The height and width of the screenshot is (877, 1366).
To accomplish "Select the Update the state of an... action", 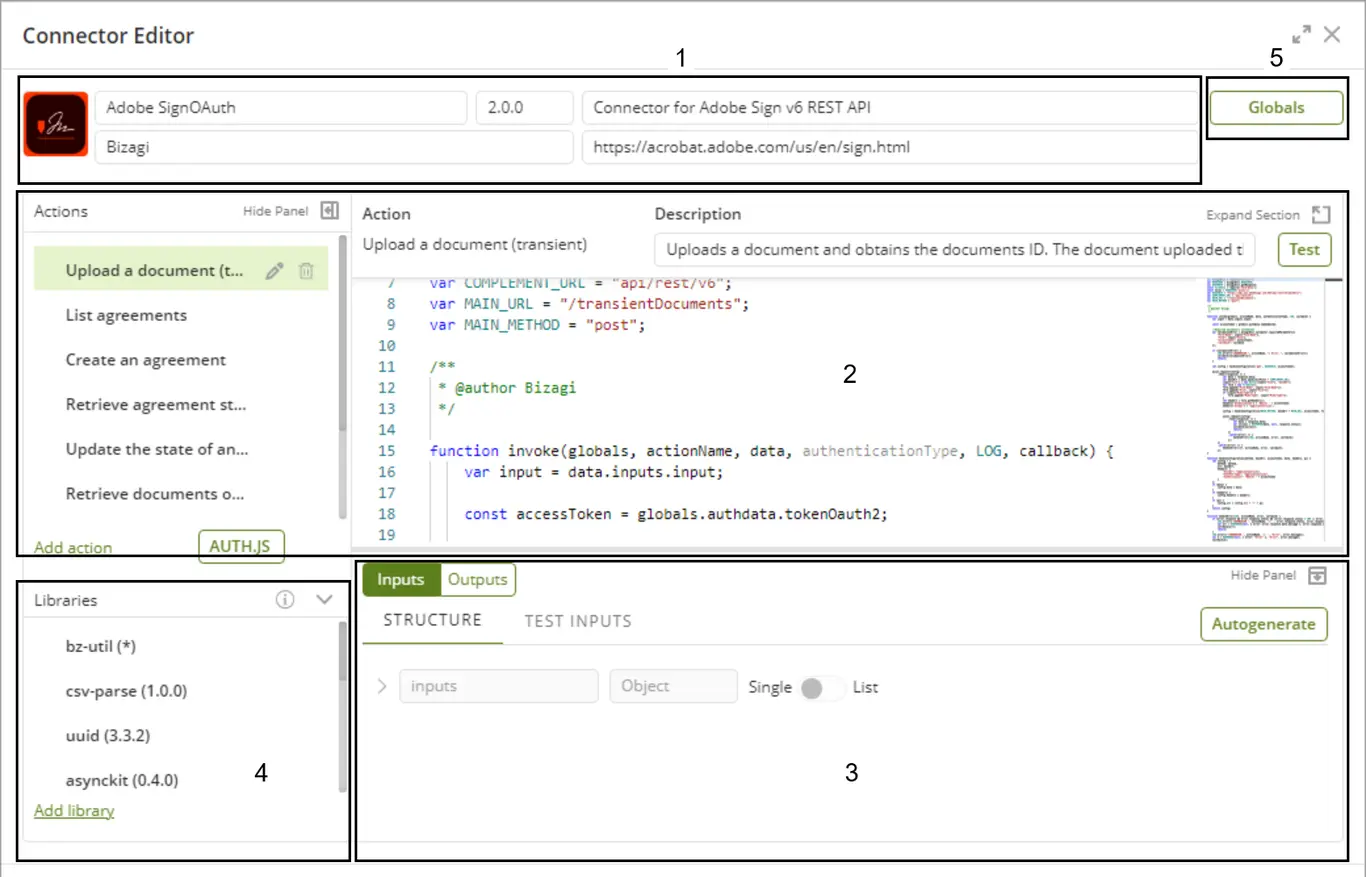I will [181, 449].
